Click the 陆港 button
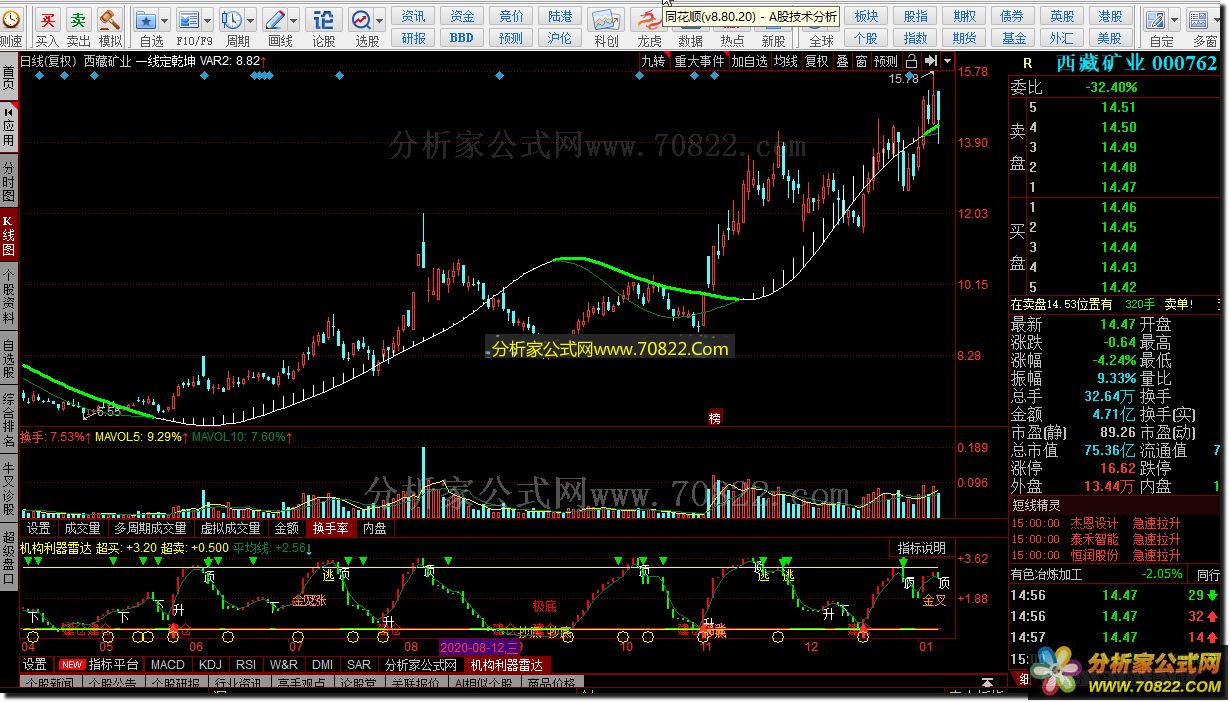This screenshot has width=1230, height=702. point(560,16)
